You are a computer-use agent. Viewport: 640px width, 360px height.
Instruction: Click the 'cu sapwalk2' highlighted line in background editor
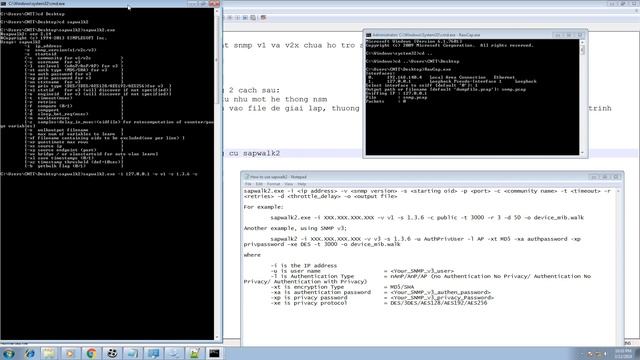tap(255, 153)
